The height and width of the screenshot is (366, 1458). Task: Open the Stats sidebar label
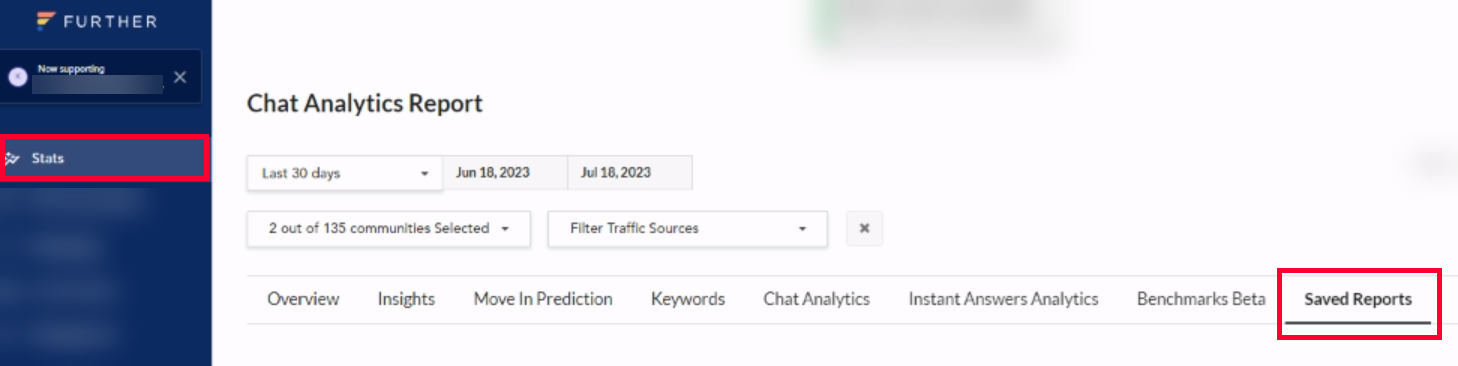point(48,158)
